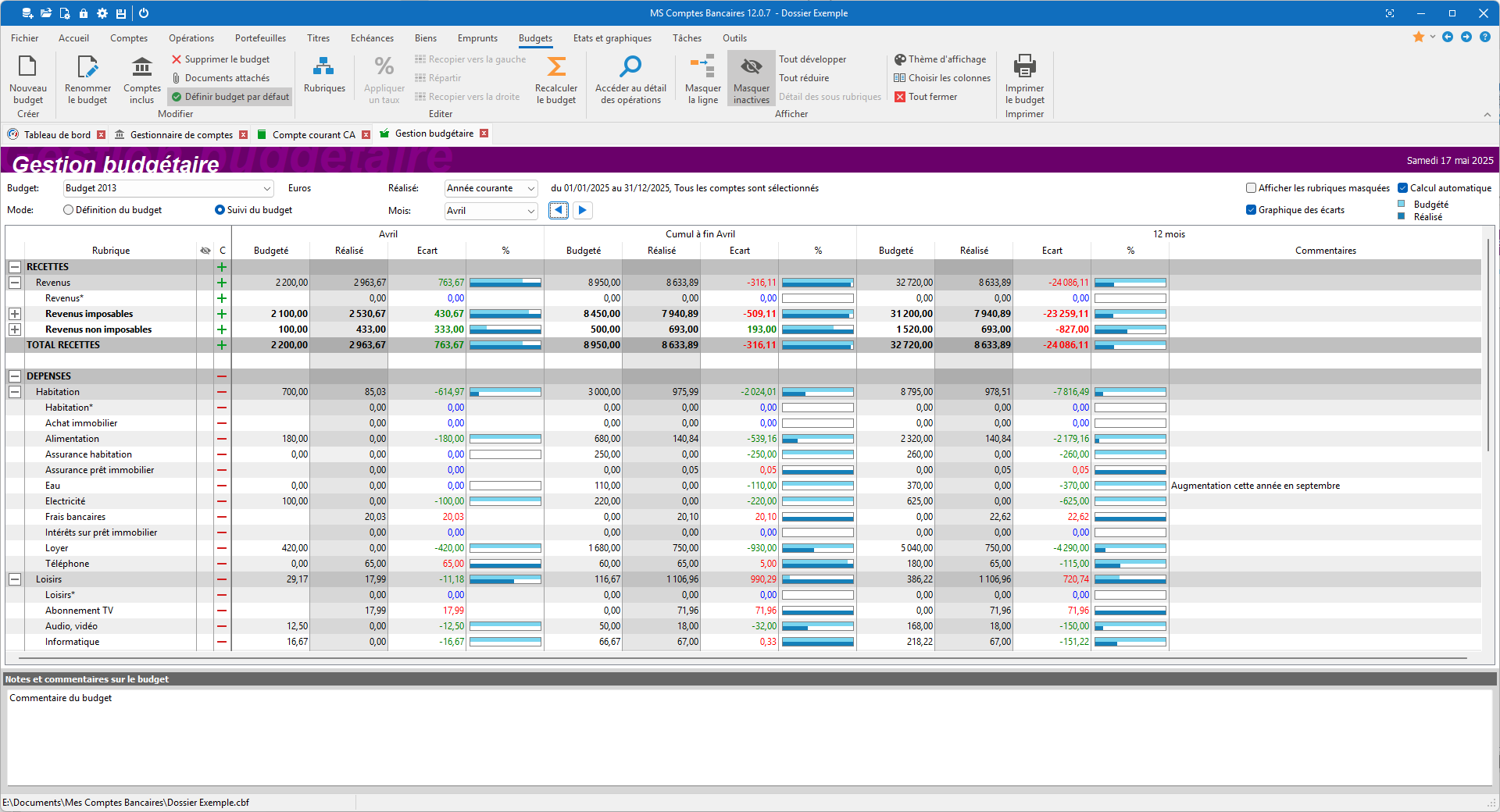Screen dimensions: 1500x812
Task: Open Etats et graphiques tab
Action: pos(612,38)
